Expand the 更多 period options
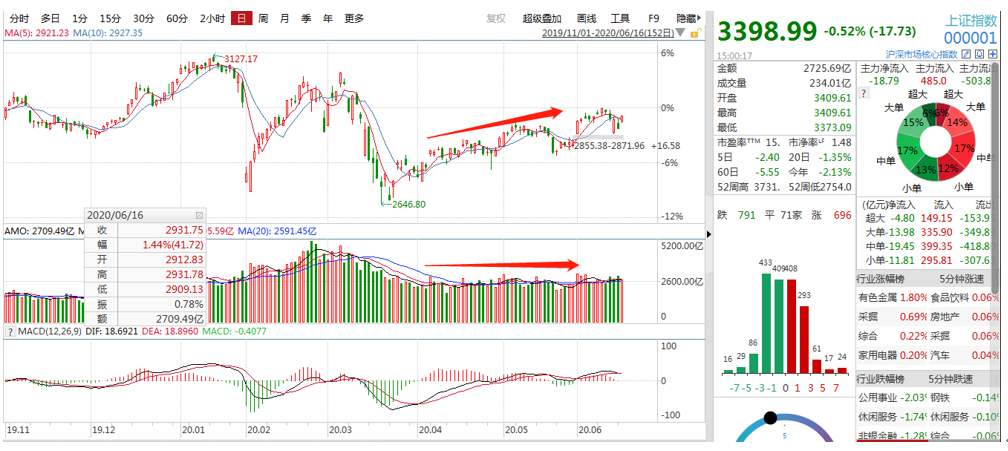This screenshot has height=451, width=1008. pyautogui.click(x=354, y=18)
